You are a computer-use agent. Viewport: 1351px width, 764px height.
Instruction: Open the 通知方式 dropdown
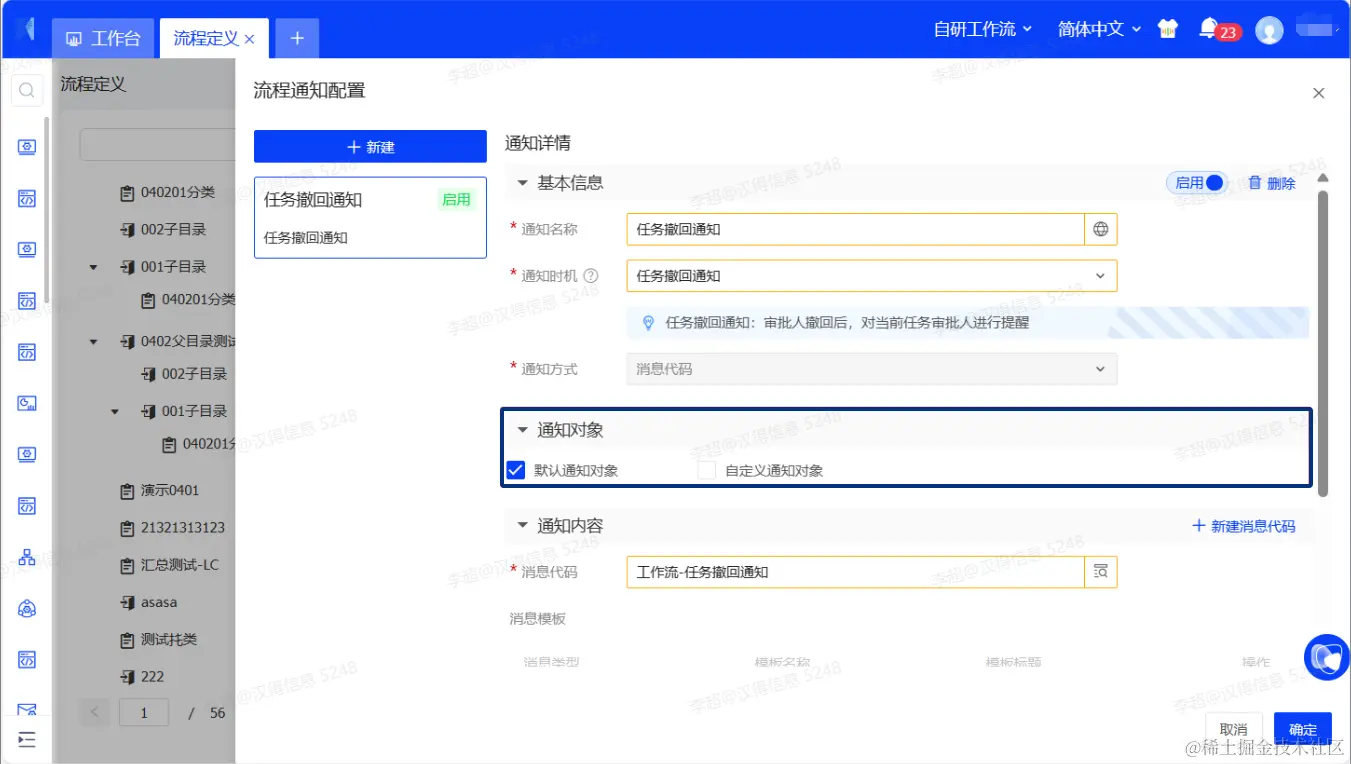pos(872,369)
